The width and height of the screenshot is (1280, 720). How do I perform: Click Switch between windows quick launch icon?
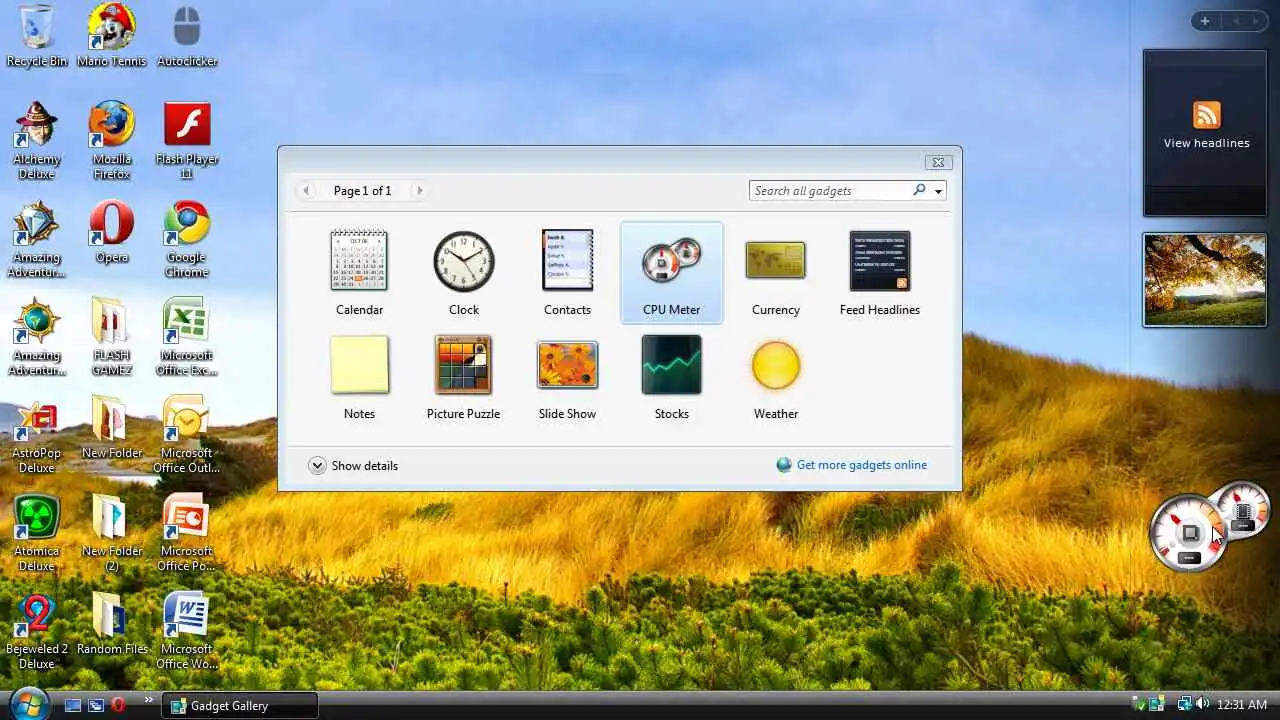pyautogui.click(x=96, y=705)
